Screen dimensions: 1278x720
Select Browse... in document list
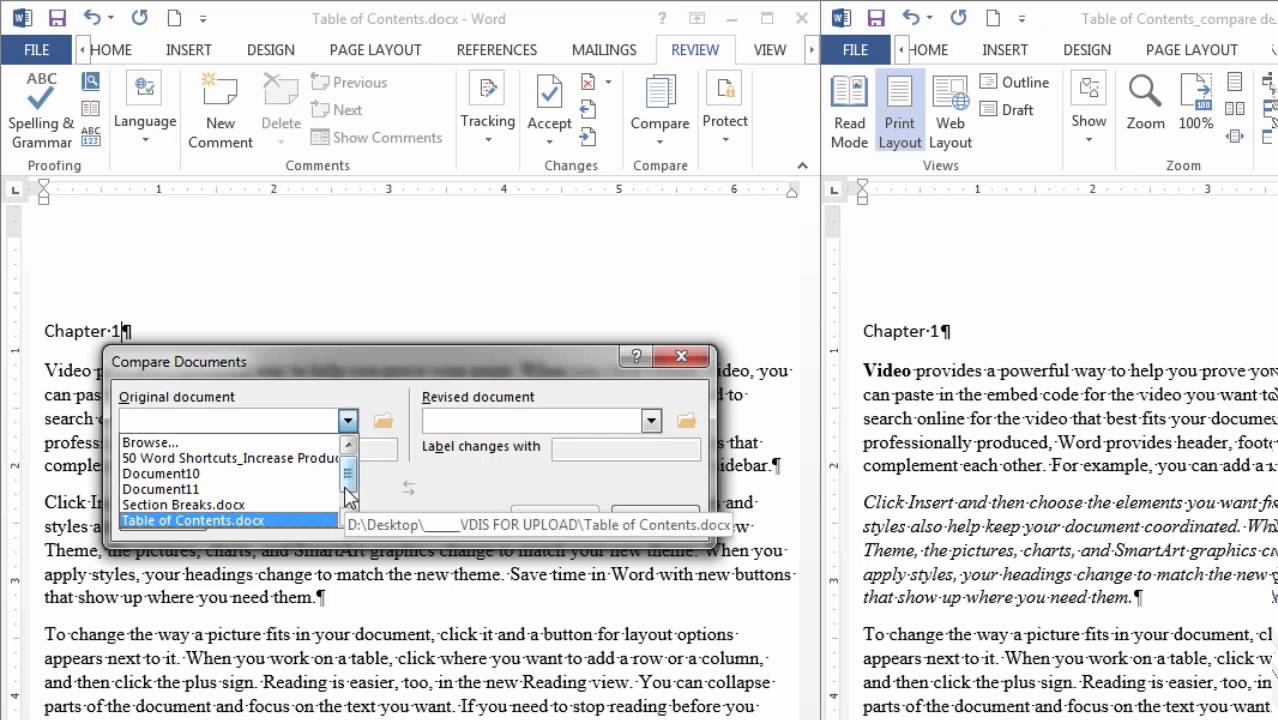tap(229, 442)
